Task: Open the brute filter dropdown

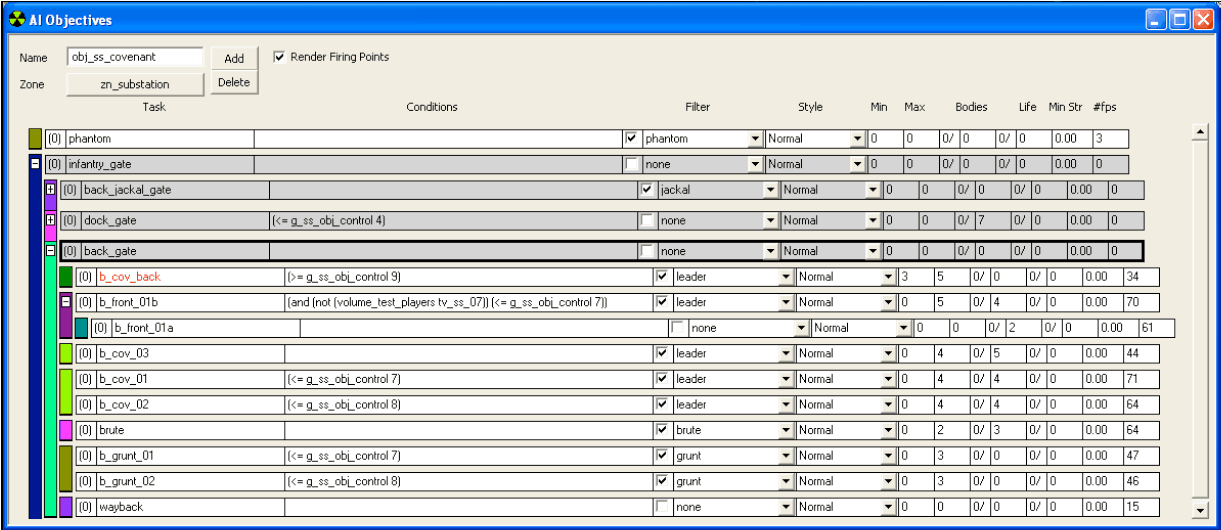Action: (x=785, y=431)
